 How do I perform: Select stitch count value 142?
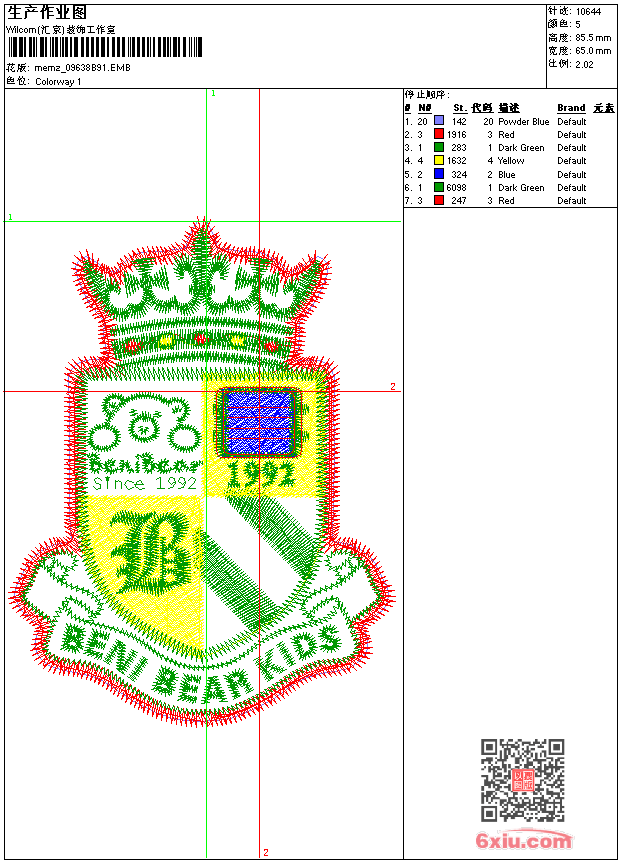pos(459,121)
